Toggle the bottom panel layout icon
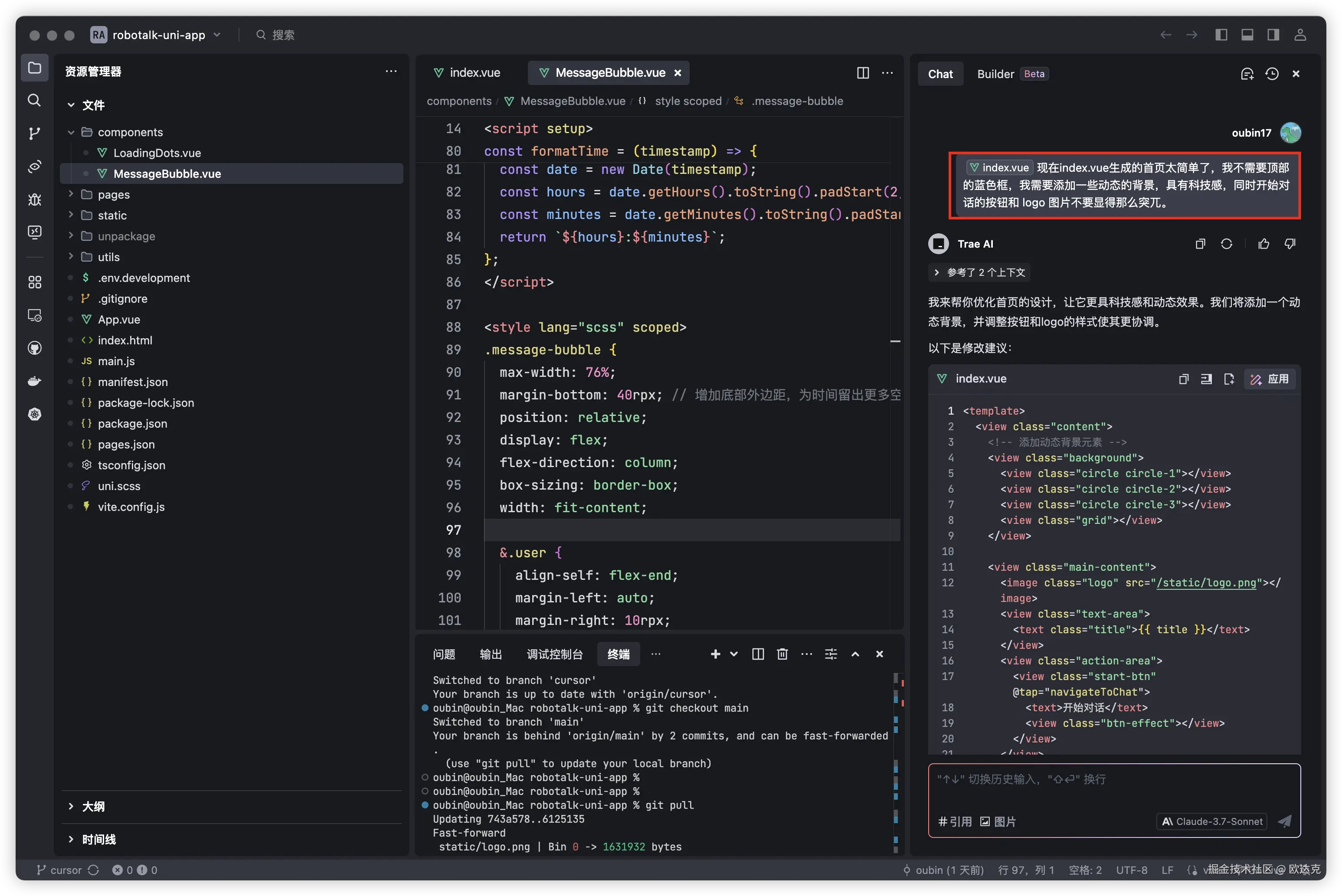 (x=1247, y=35)
